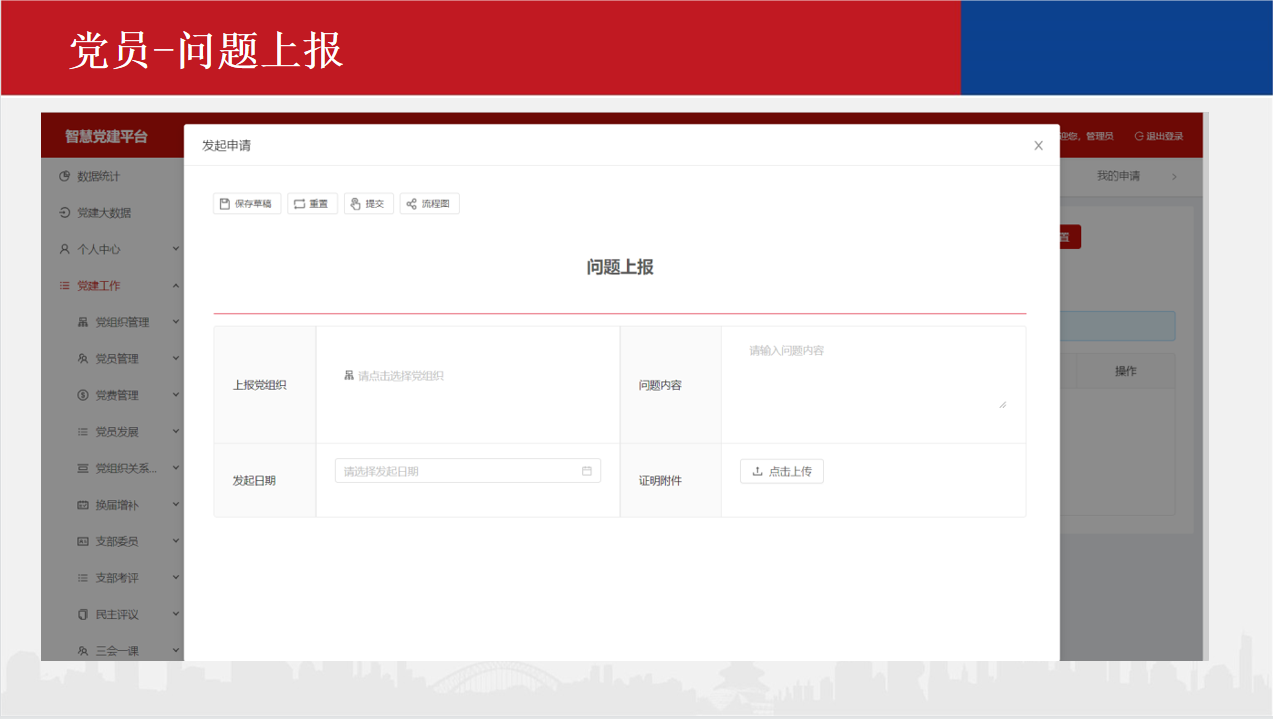Viewport: 1273px width, 719px height.
Task: Open the 支部考评 menu item
Action: 116,578
